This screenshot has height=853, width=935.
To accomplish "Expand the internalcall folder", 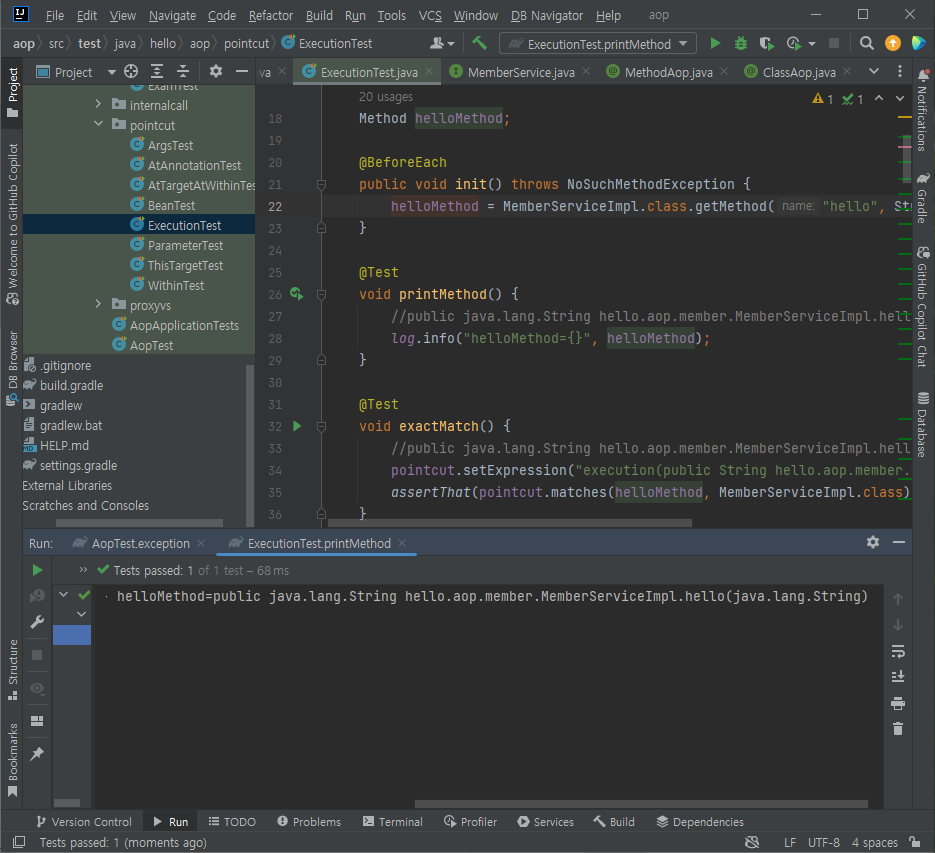I will coord(98,105).
